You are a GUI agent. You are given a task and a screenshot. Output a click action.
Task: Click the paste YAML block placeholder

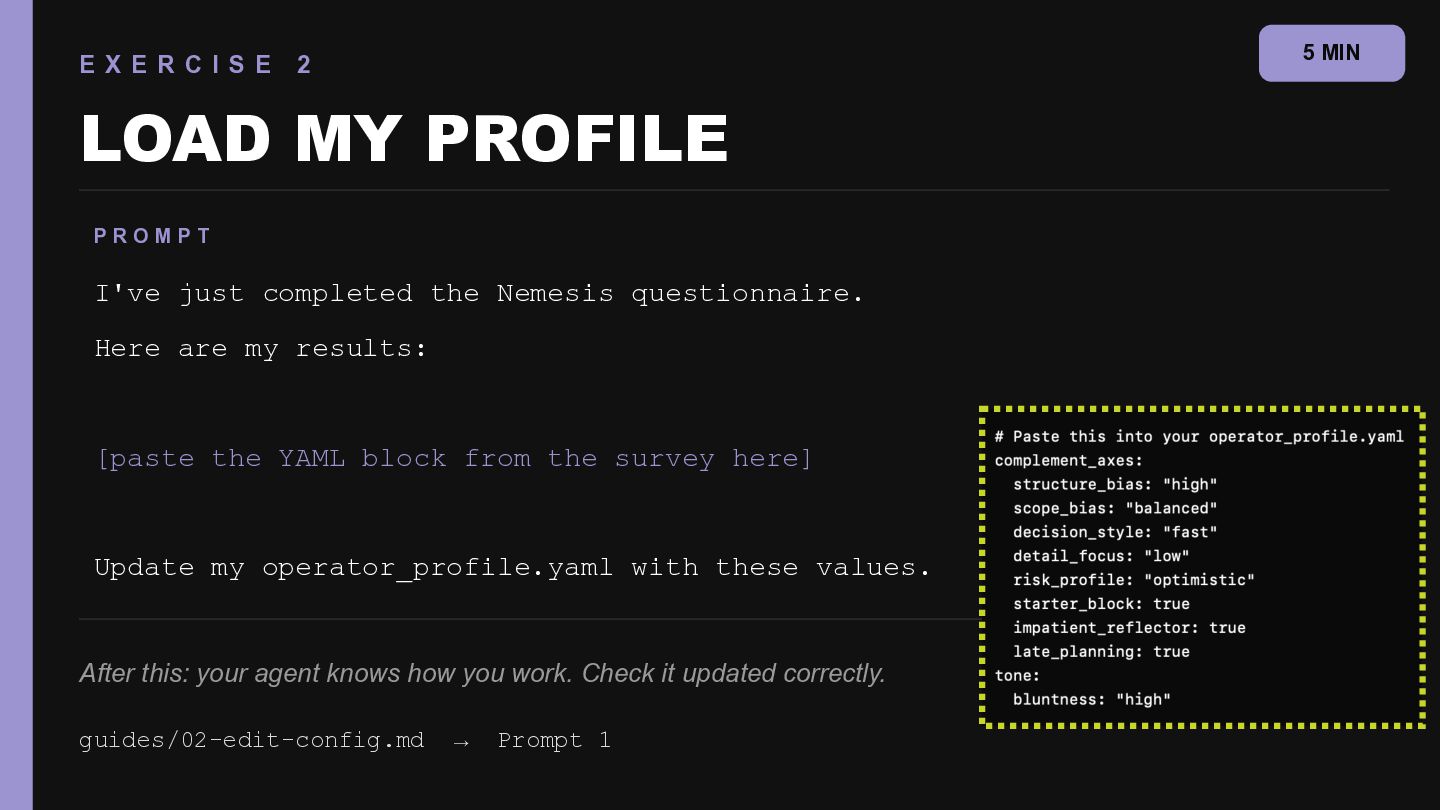click(x=454, y=458)
